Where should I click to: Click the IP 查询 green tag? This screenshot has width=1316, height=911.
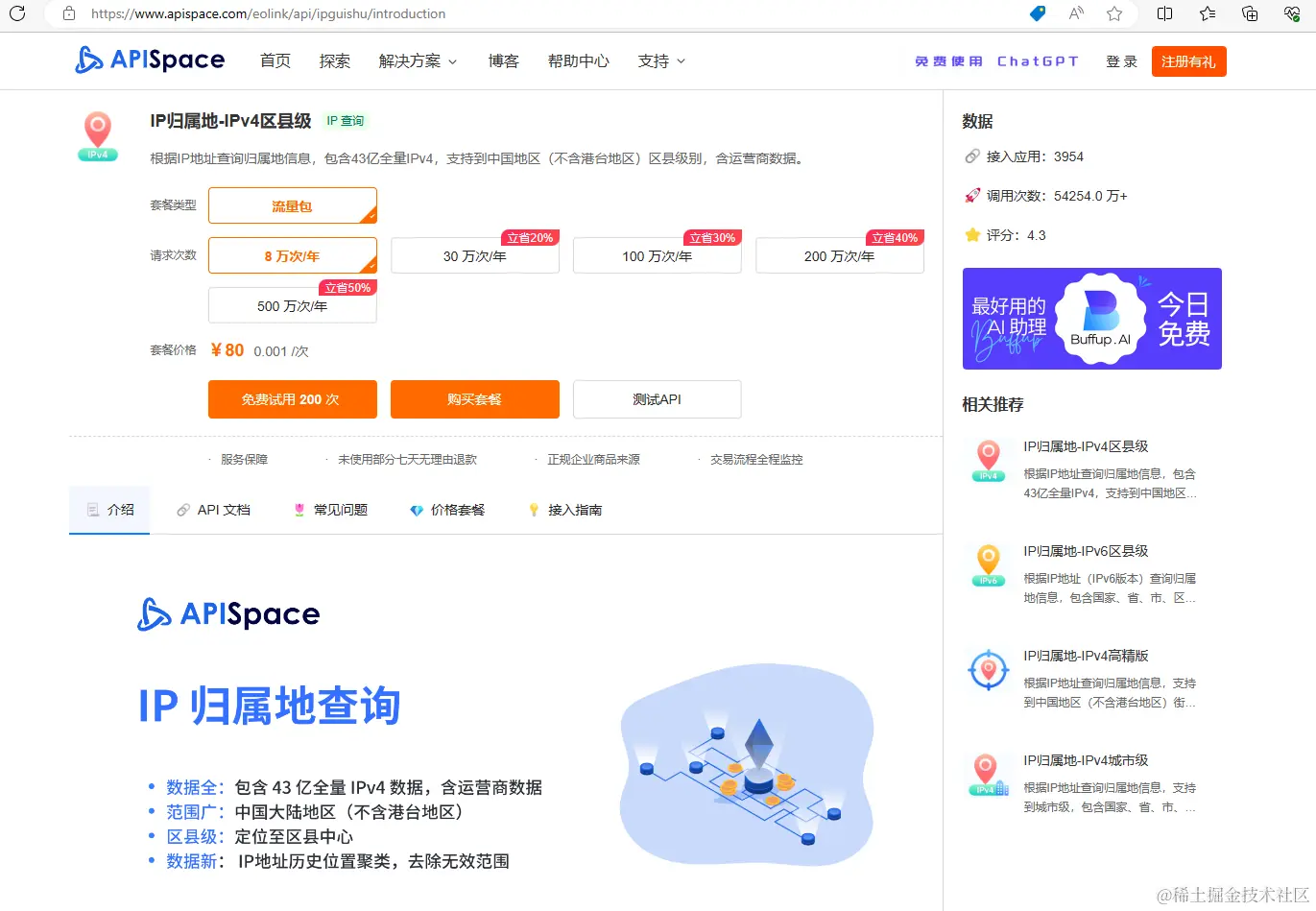tap(346, 121)
